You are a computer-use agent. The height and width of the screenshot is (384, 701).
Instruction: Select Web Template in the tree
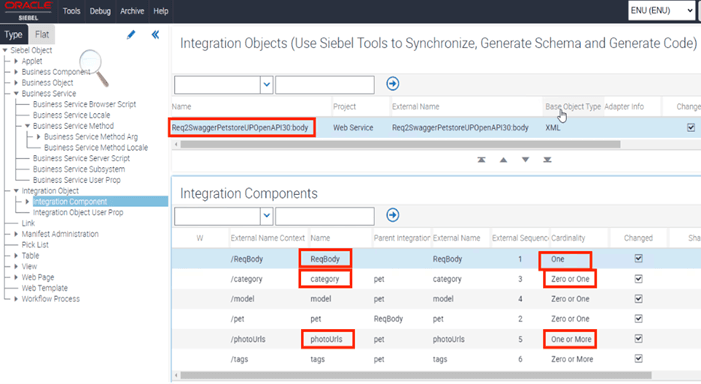pos(45,288)
